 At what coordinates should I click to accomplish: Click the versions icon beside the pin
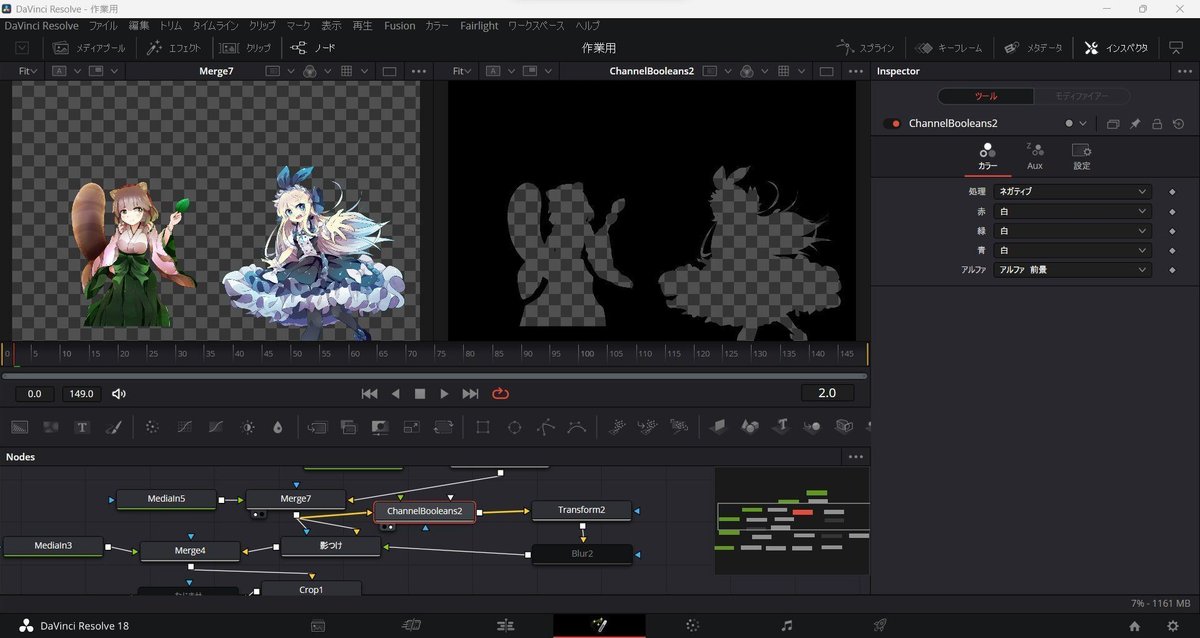[x=1113, y=124]
